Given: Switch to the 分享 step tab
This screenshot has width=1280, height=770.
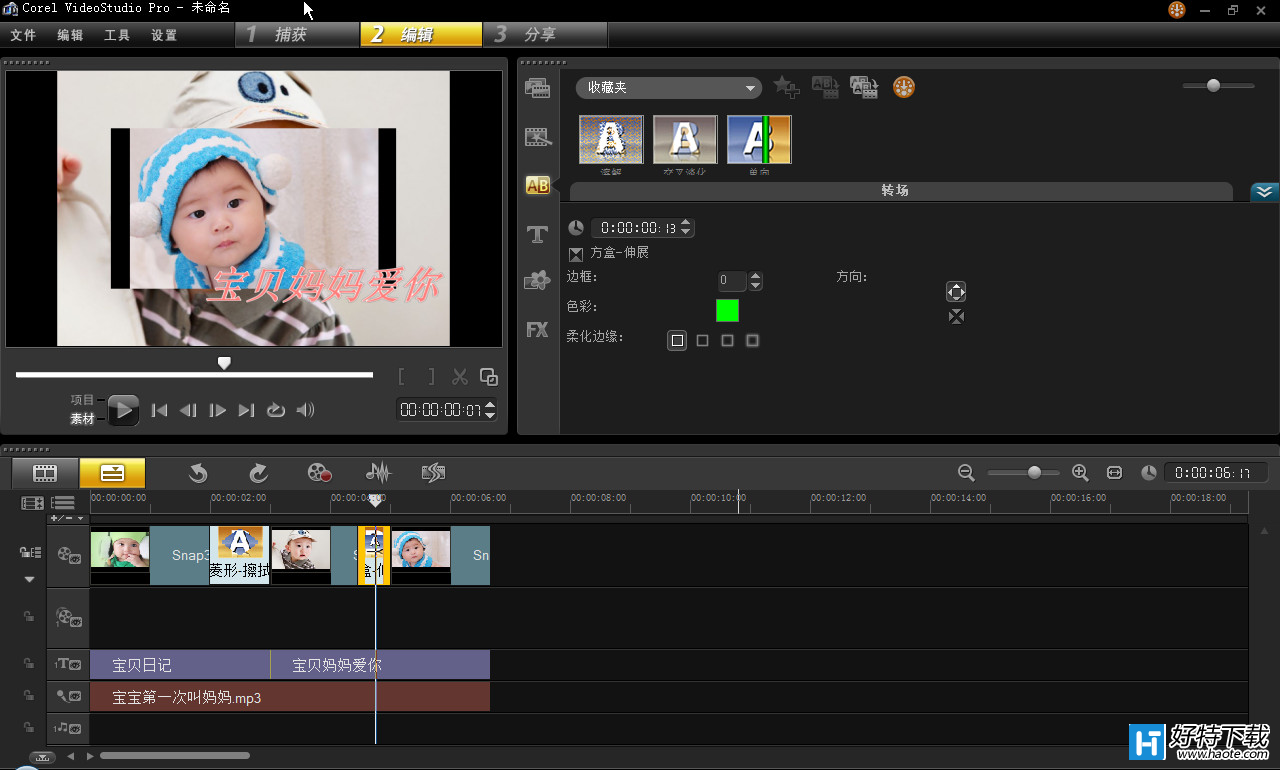Looking at the screenshot, I should pyautogui.click(x=546, y=35).
